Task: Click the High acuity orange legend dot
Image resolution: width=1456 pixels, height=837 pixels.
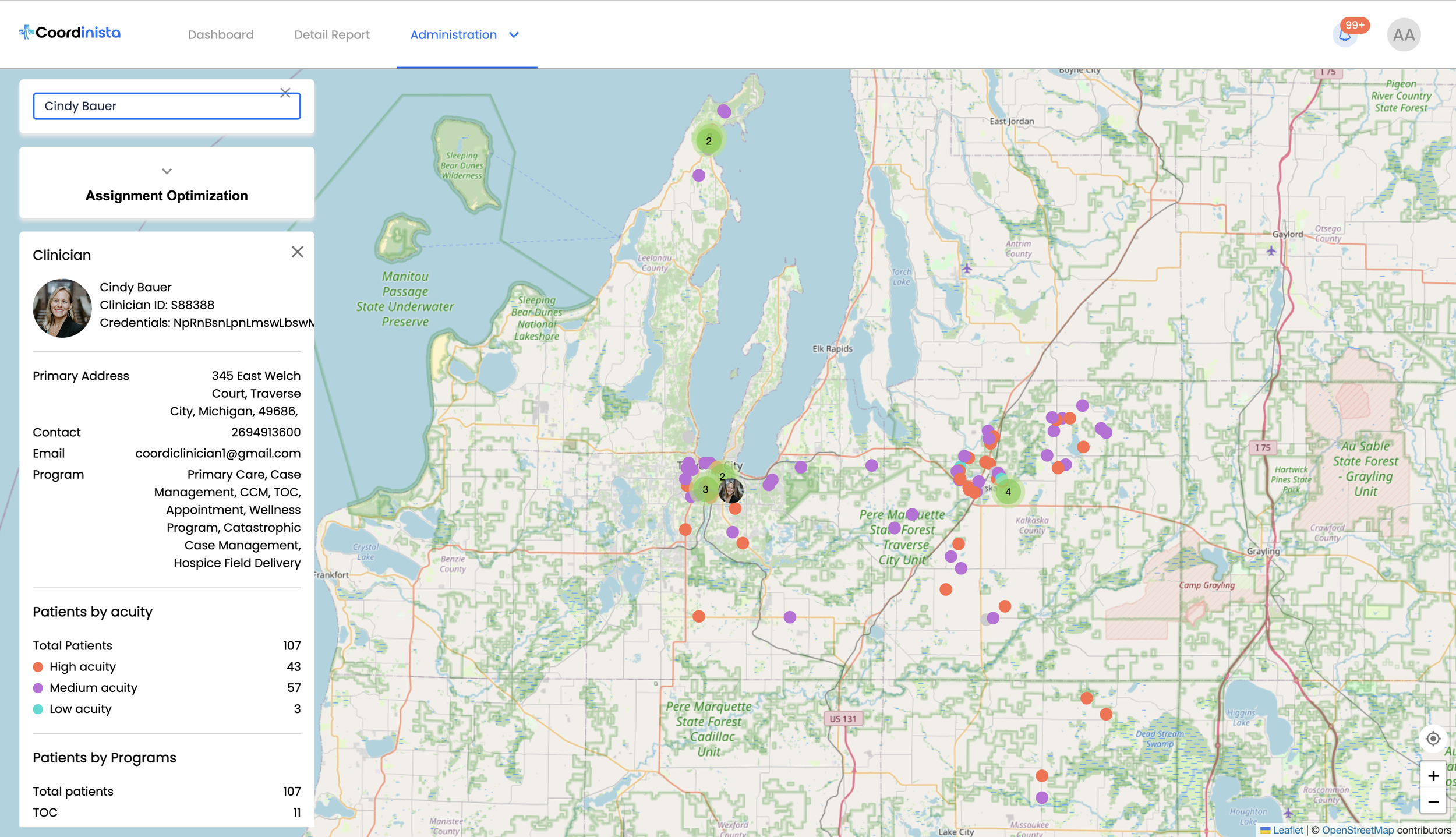Action: point(38,667)
